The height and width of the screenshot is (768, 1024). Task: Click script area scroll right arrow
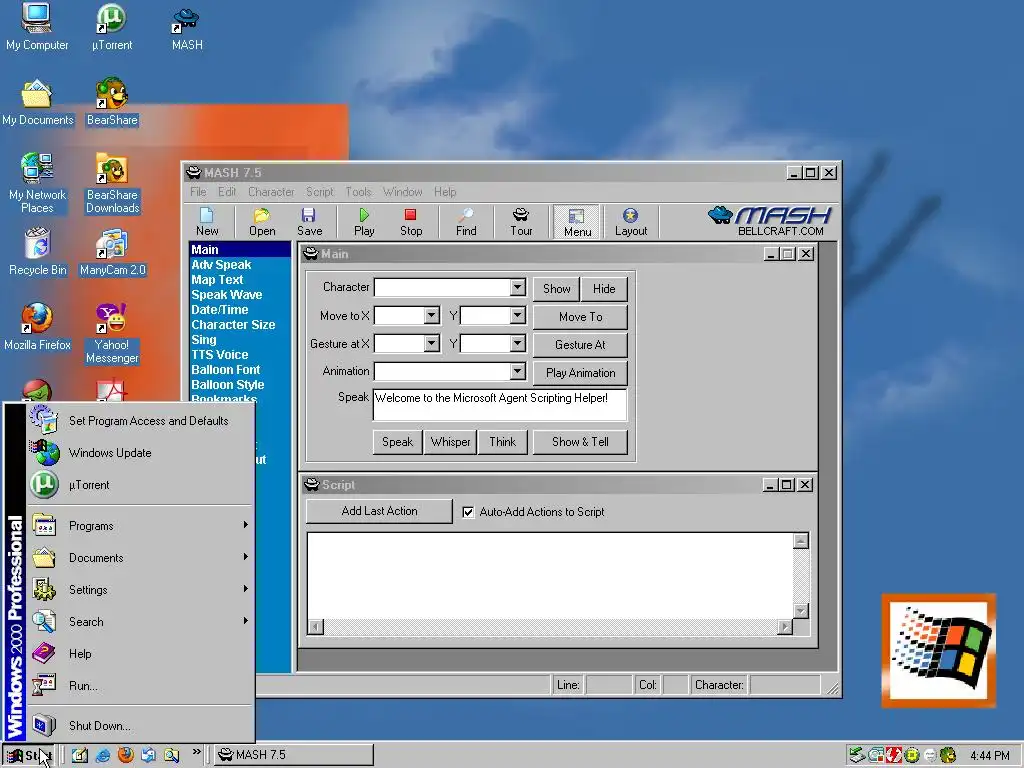coord(785,627)
